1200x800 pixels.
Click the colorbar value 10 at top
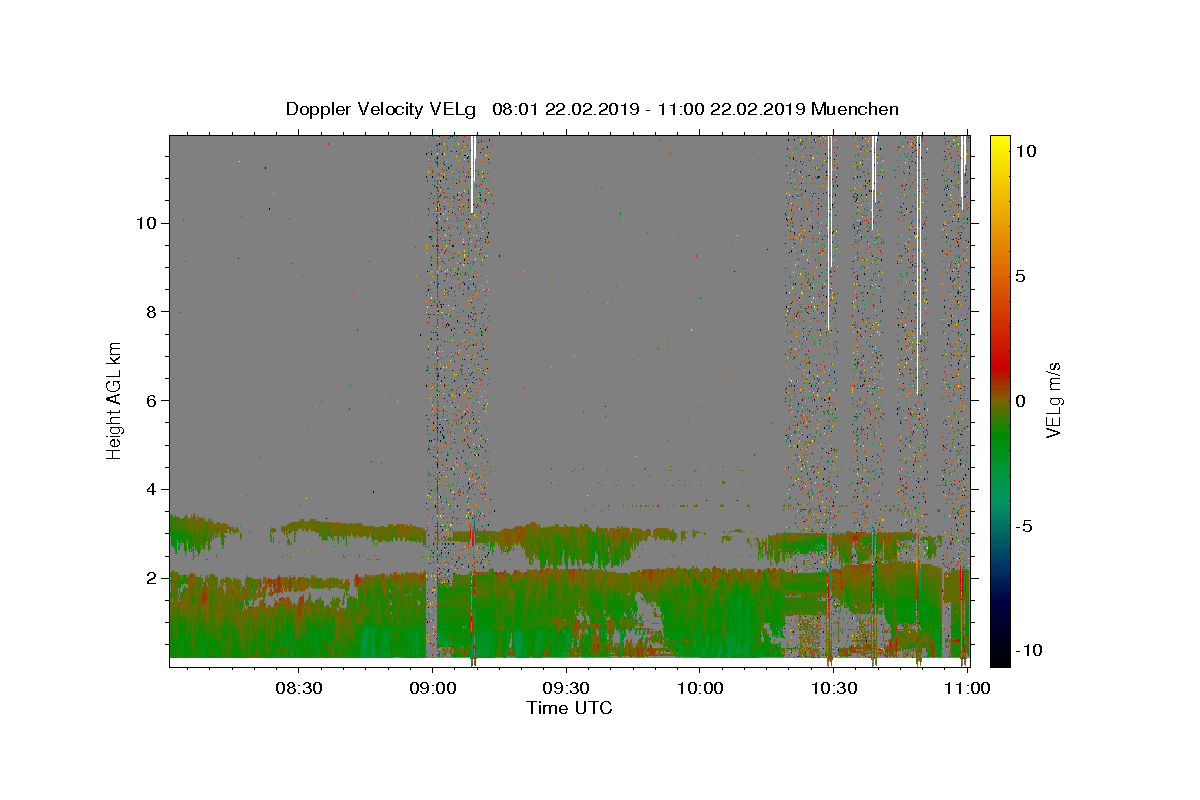pos(1025,150)
